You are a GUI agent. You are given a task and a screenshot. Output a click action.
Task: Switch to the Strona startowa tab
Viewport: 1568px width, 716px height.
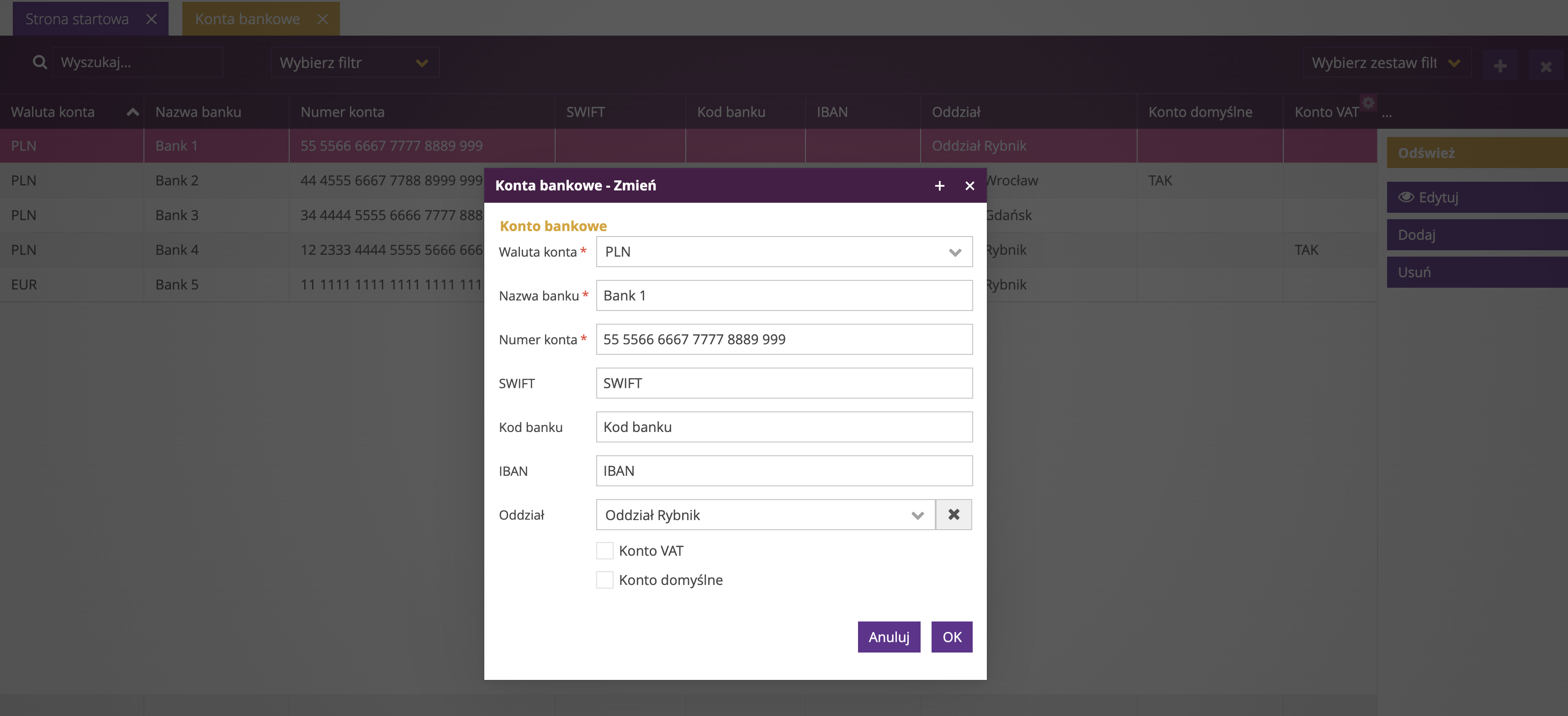point(77,19)
